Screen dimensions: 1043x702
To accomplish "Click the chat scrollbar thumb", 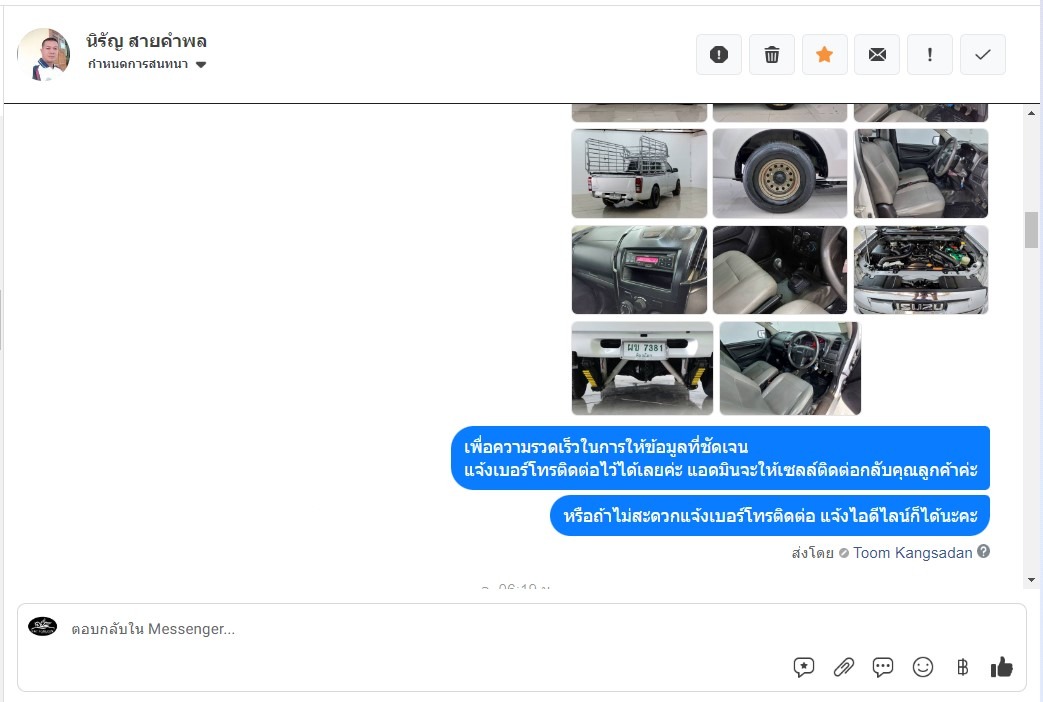I will coord(1031,230).
